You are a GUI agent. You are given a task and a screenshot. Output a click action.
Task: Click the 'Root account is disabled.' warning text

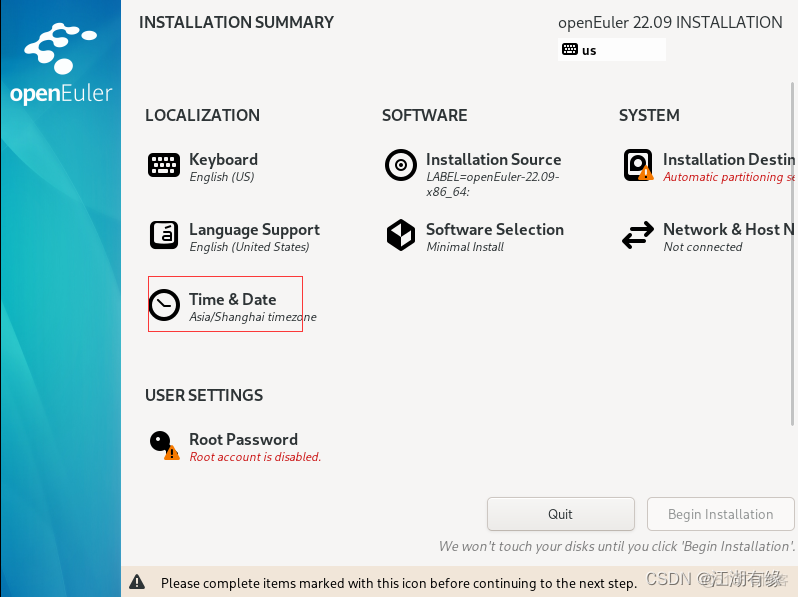(255, 457)
